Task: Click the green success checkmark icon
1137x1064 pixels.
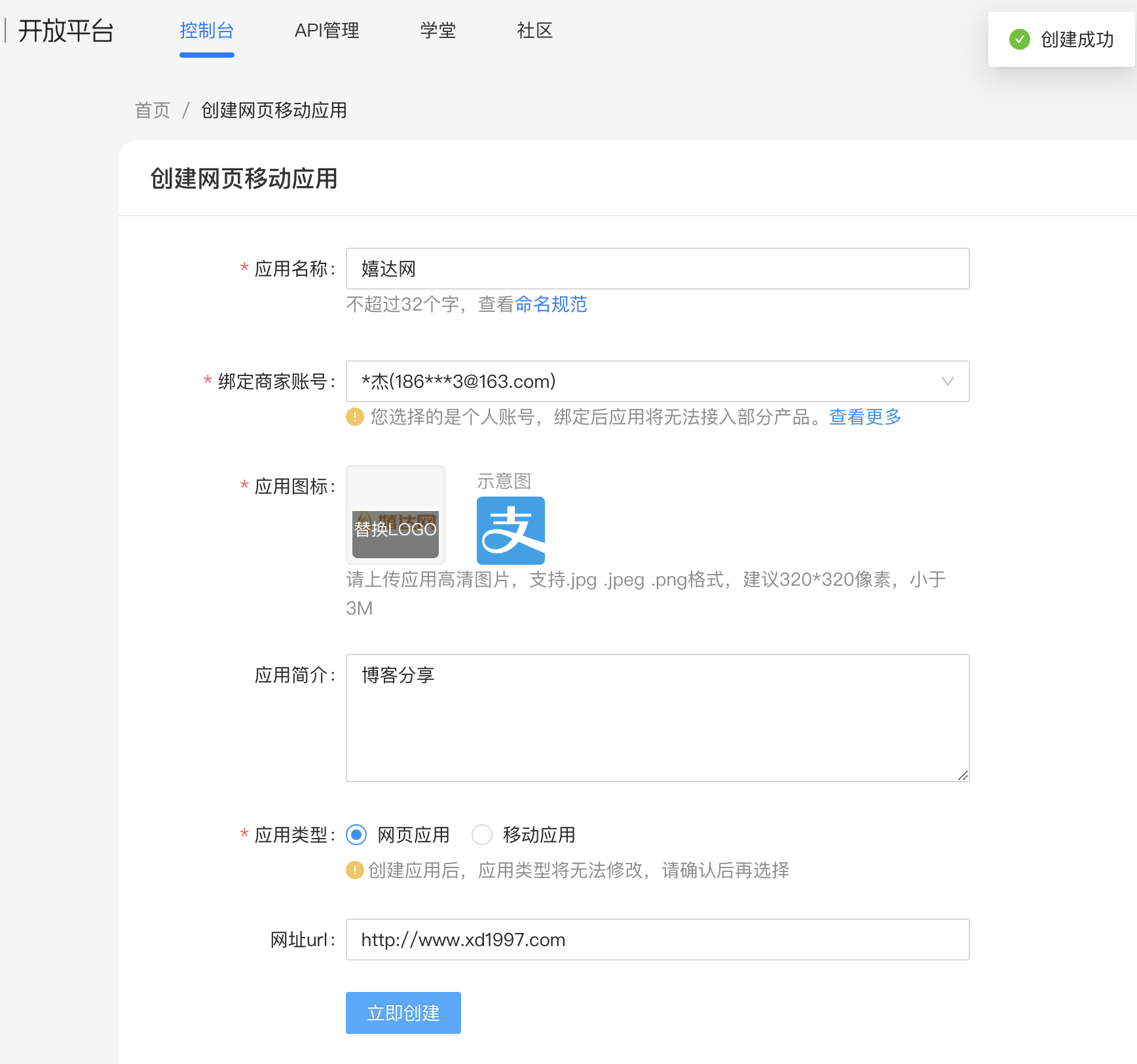Action: tap(1020, 40)
